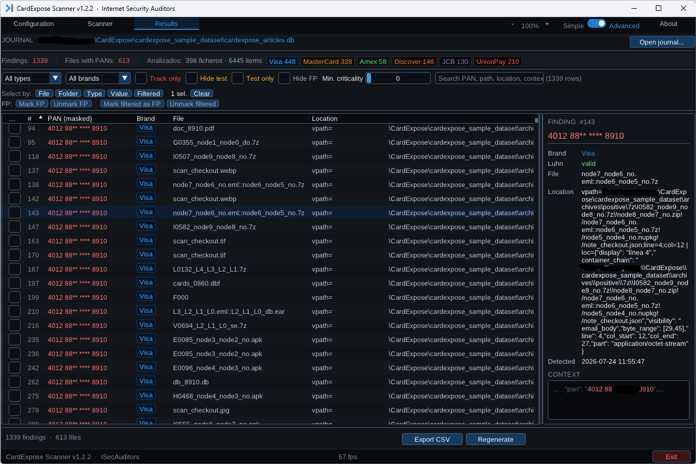The height and width of the screenshot is (464, 696).
Task: Click the CONTEXT text box
Action: pos(618,400)
